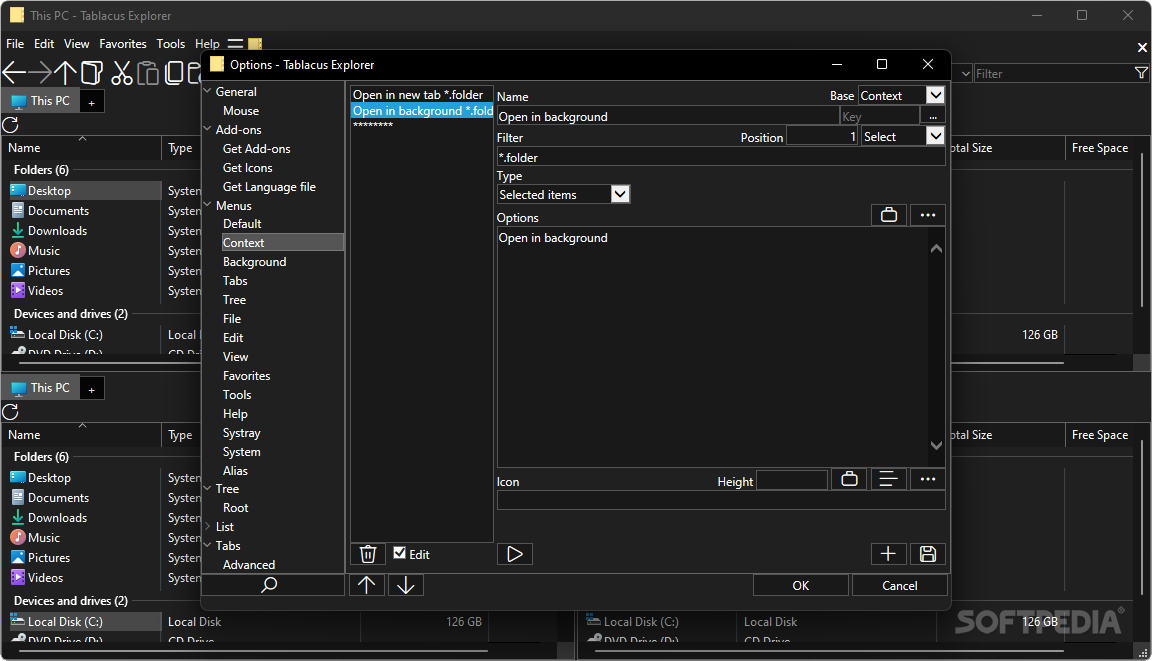Click the Height input field
Image resolution: width=1152 pixels, height=661 pixels.
pyautogui.click(x=792, y=480)
